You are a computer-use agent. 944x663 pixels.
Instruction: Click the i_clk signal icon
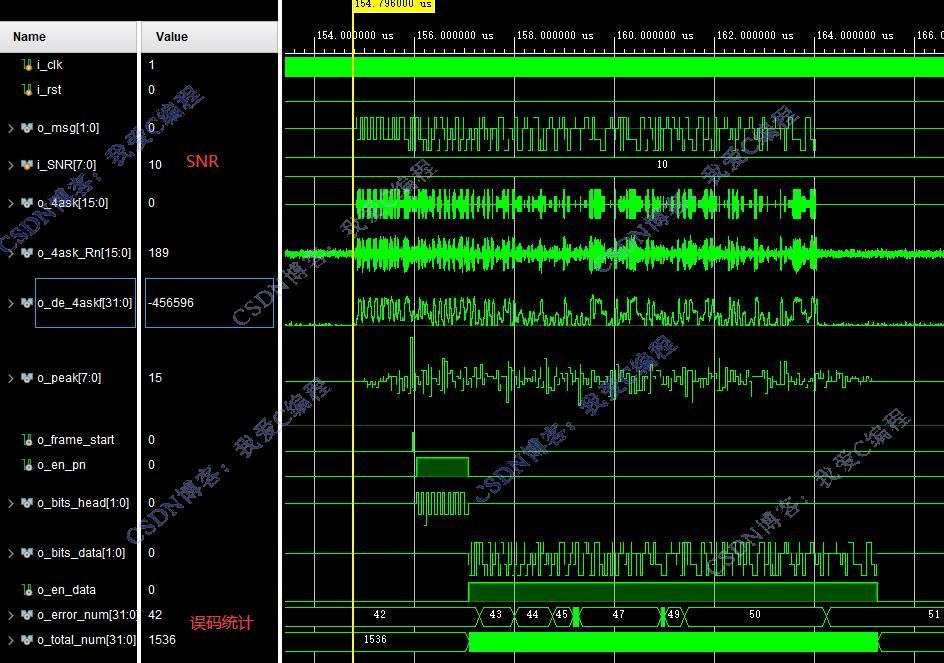tap(28, 65)
